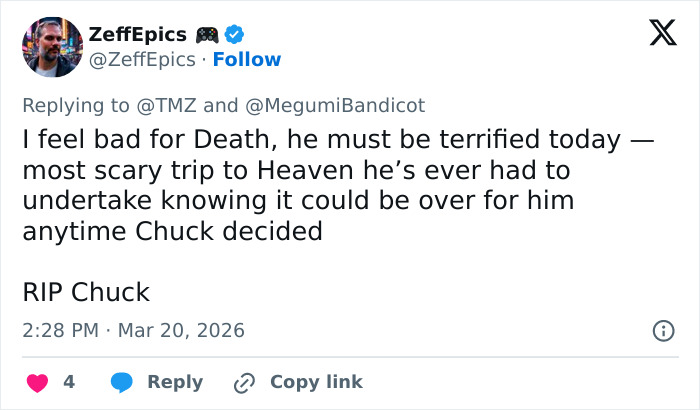Open the ZeffEpics profile picture
The width and height of the screenshot is (700, 410).
pos(52,47)
